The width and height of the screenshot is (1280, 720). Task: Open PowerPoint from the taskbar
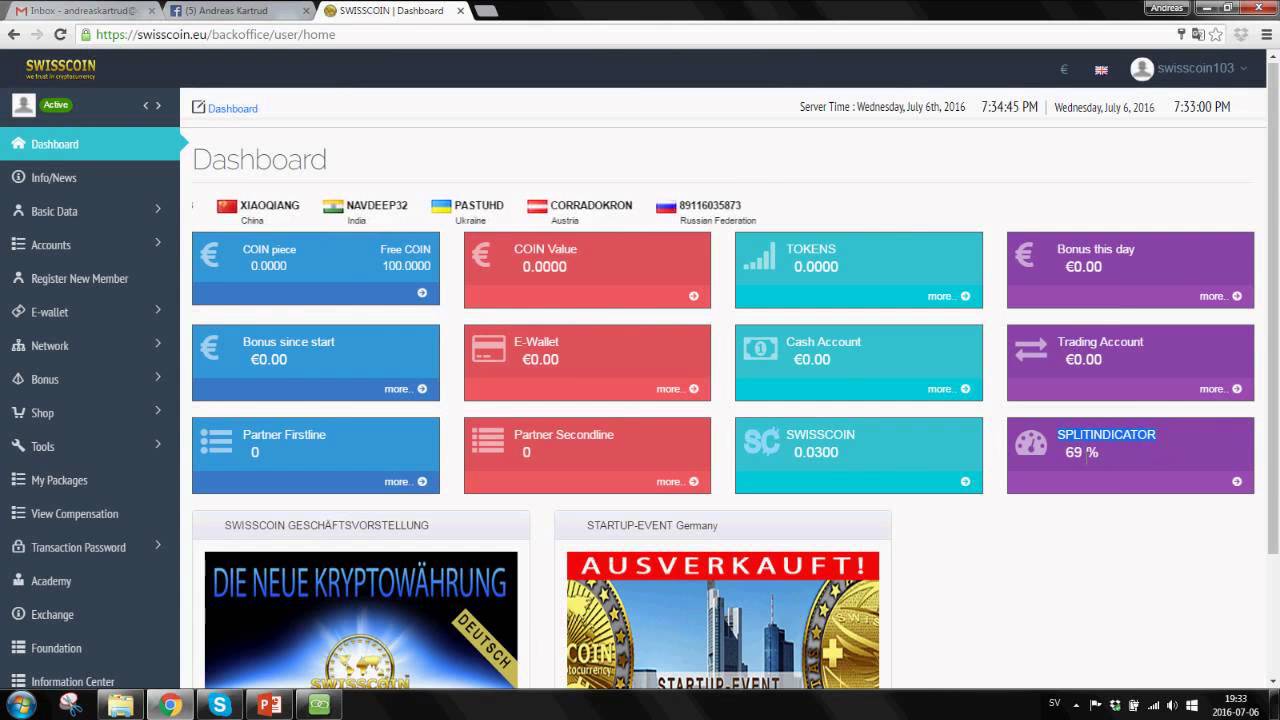click(x=270, y=705)
